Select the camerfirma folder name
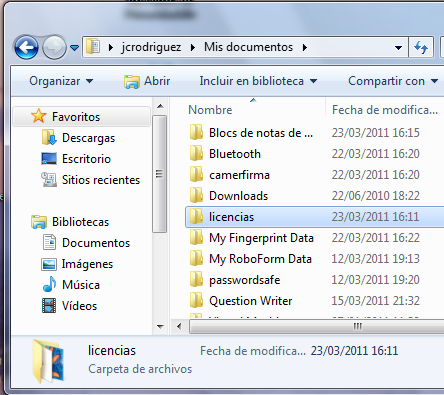The width and height of the screenshot is (444, 395). pyautogui.click(x=239, y=175)
